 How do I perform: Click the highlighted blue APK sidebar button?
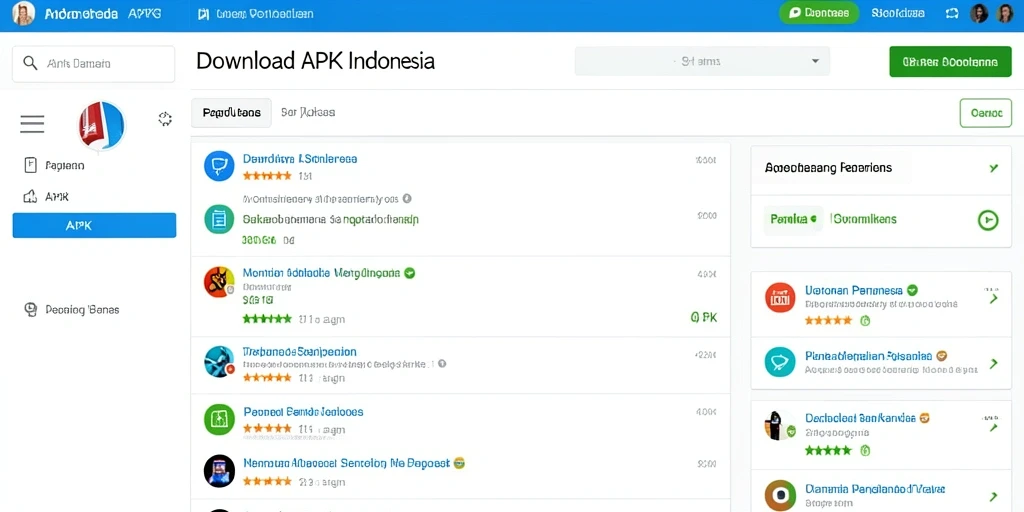click(x=94, y=225)
